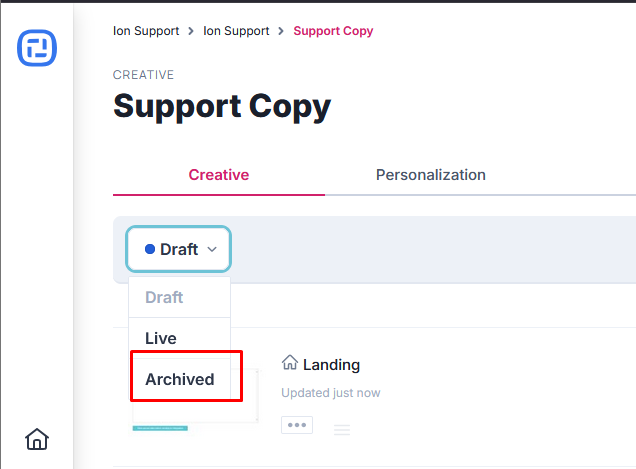This screenshot has height=469, width=636.
Task: Go to Home via the sidebar house icon
Action: [x=37, y=438]
